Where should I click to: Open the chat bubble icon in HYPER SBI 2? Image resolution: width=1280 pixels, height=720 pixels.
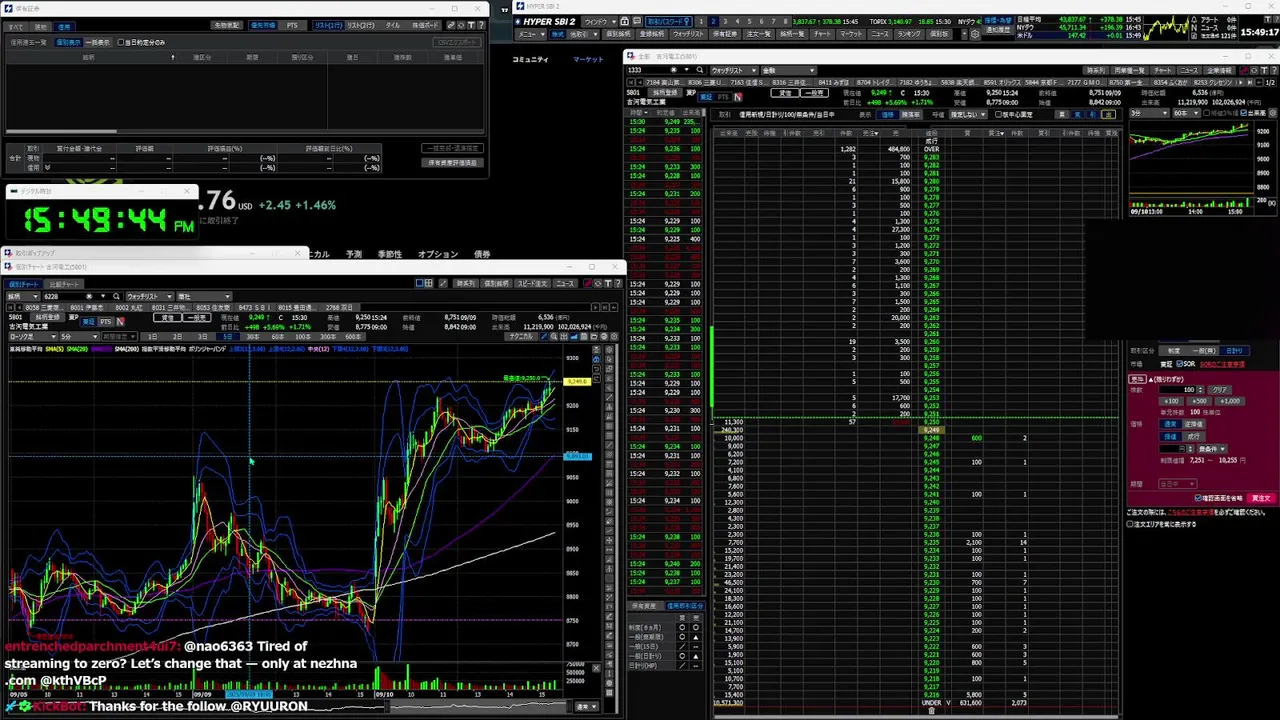coord(637,21)
